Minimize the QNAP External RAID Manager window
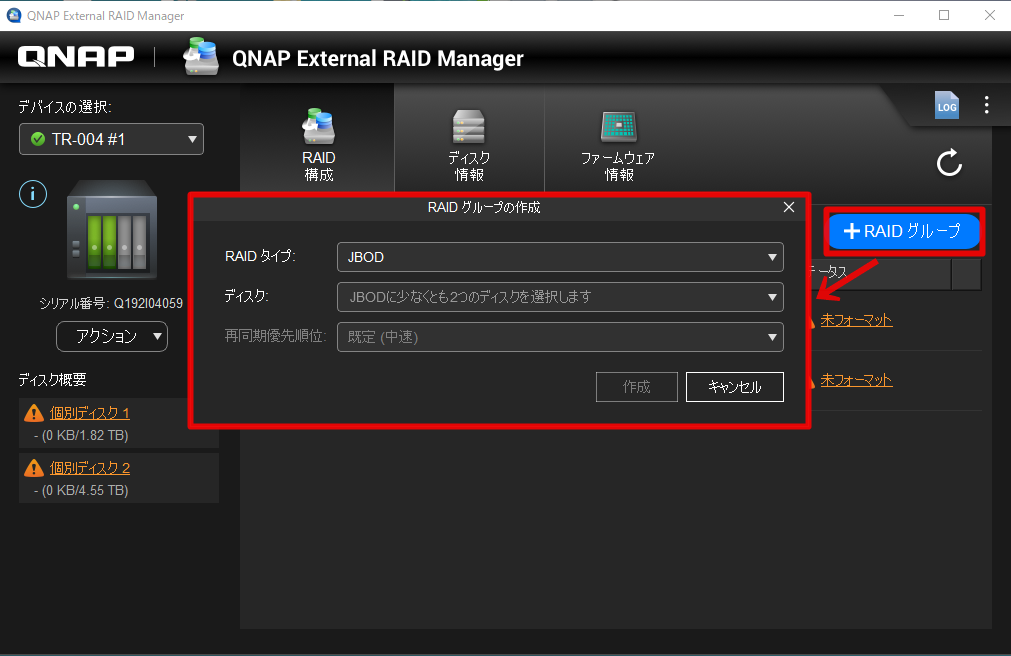 click(899, 15)
